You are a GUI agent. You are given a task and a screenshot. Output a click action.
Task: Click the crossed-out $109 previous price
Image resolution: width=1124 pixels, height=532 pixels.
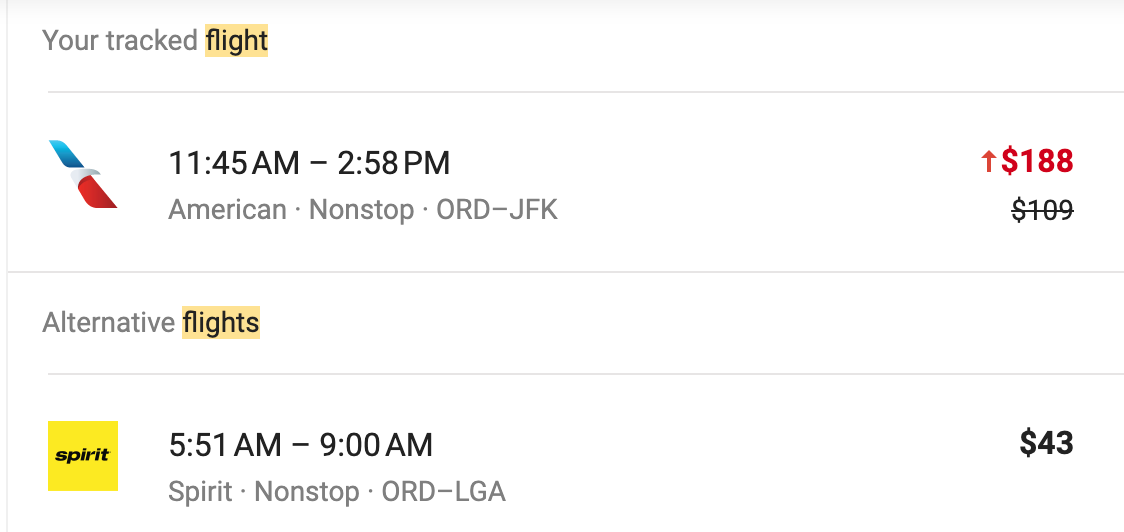1042,210
